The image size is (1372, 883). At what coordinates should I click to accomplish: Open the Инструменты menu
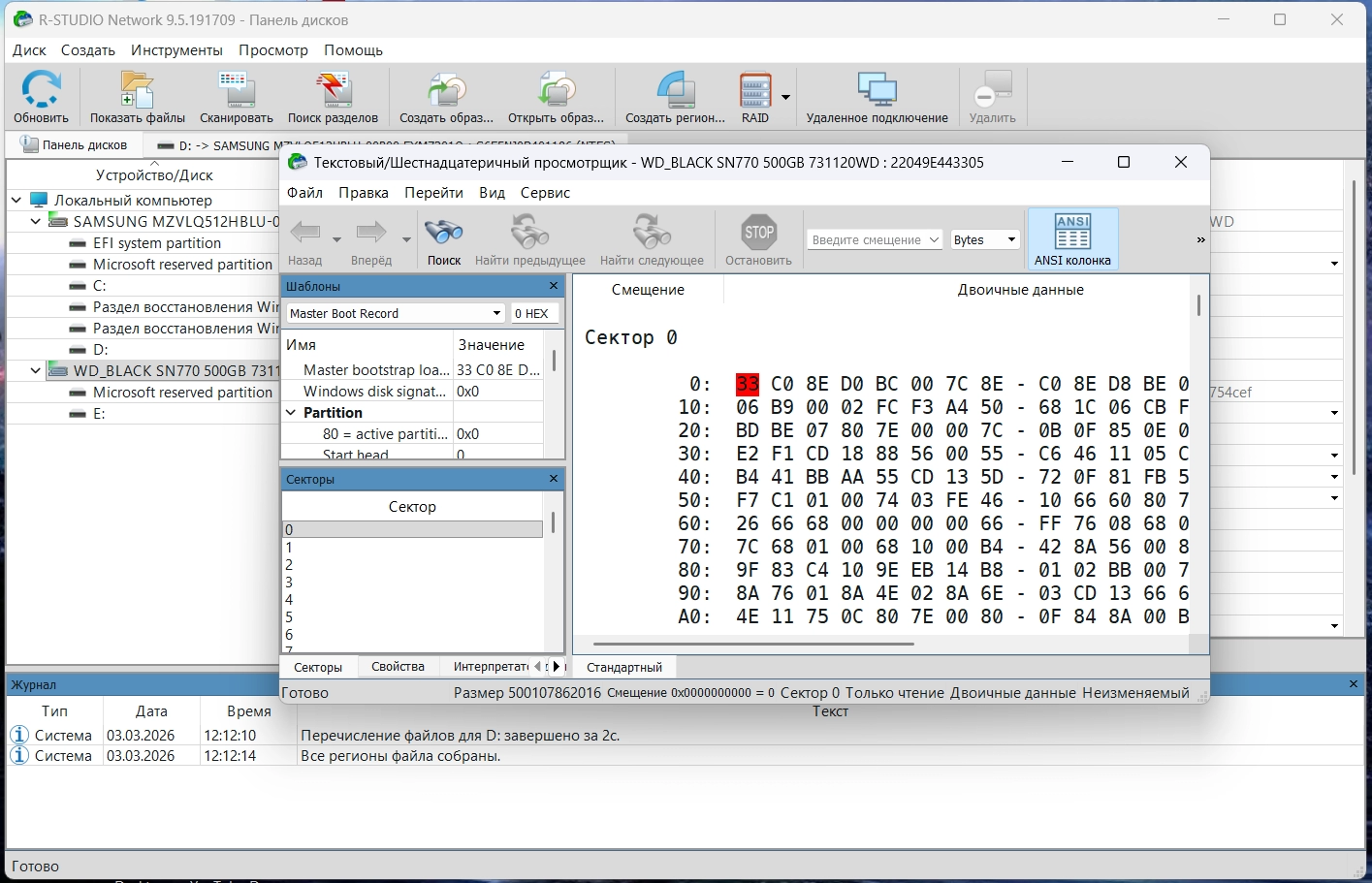tap(176, 50)
